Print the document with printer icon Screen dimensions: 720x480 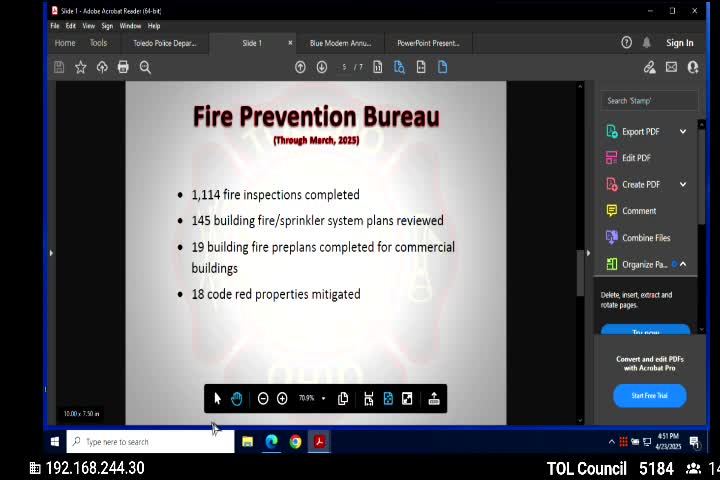click(x=123, y=67)
